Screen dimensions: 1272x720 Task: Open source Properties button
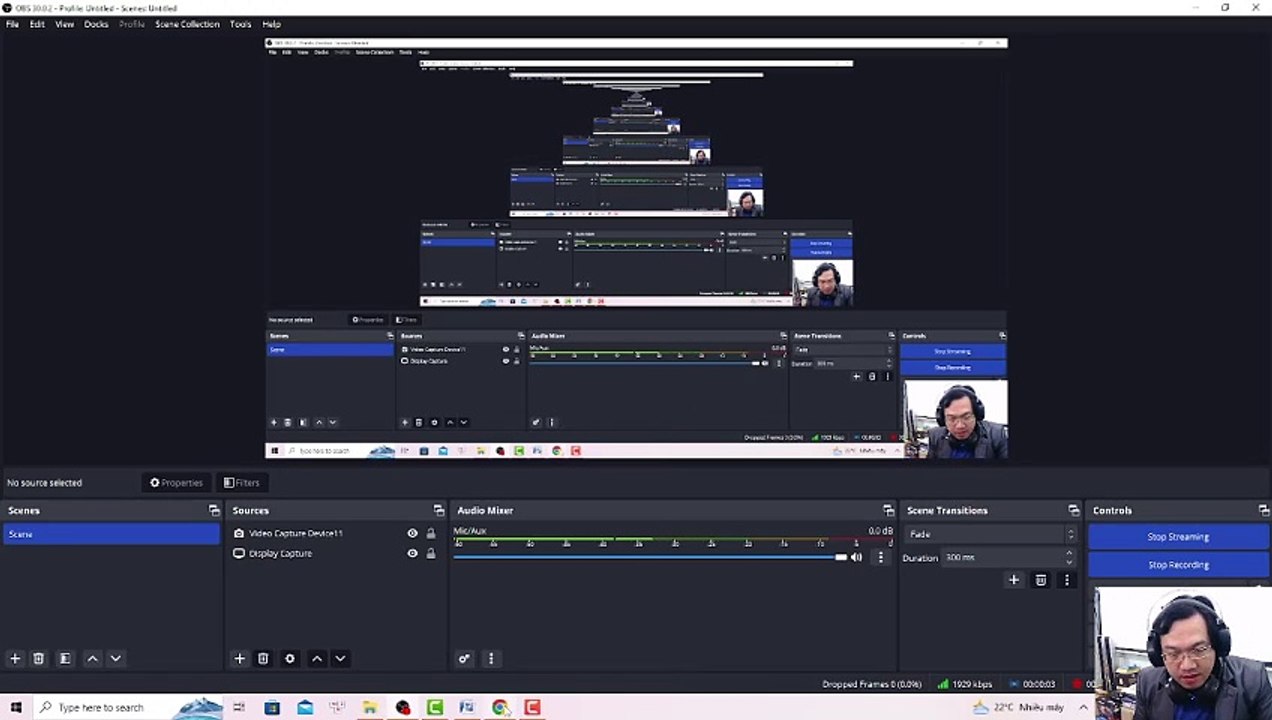pos(176,482)
